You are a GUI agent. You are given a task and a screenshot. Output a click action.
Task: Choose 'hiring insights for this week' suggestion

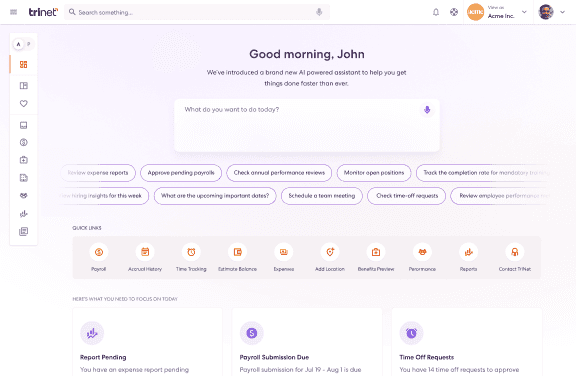[104, 196]
